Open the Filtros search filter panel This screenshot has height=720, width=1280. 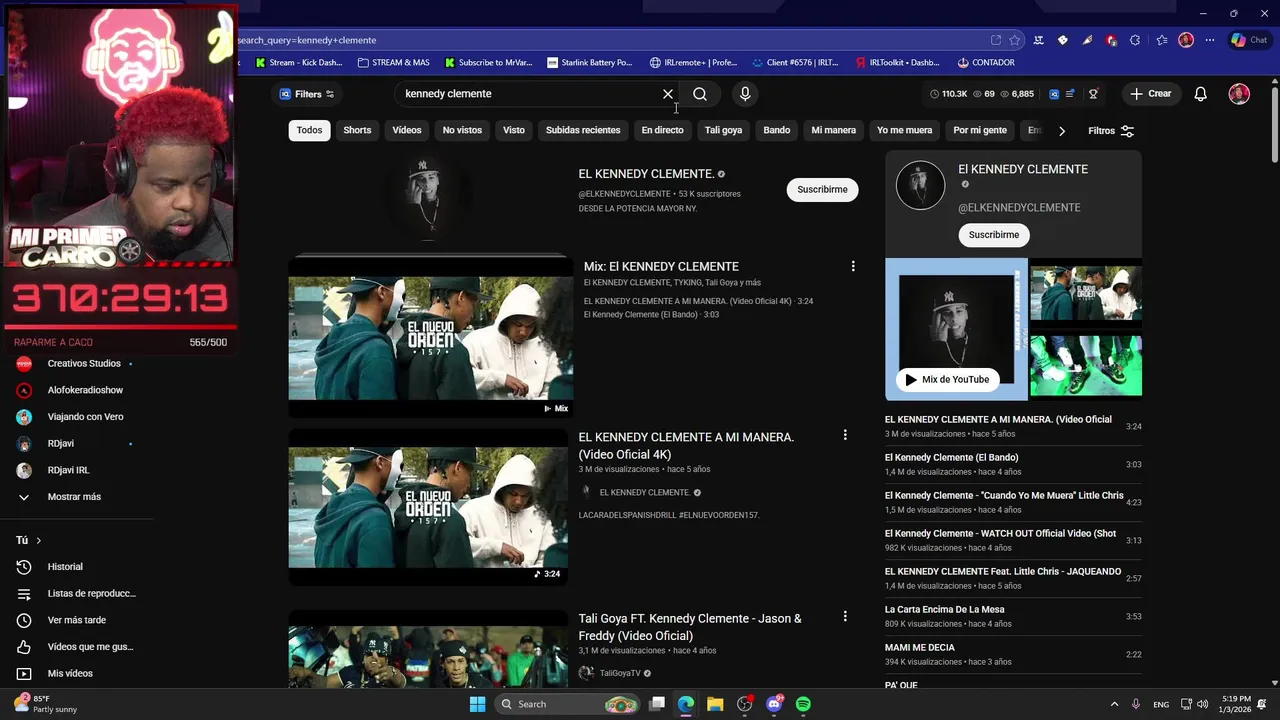[1111, 131]
